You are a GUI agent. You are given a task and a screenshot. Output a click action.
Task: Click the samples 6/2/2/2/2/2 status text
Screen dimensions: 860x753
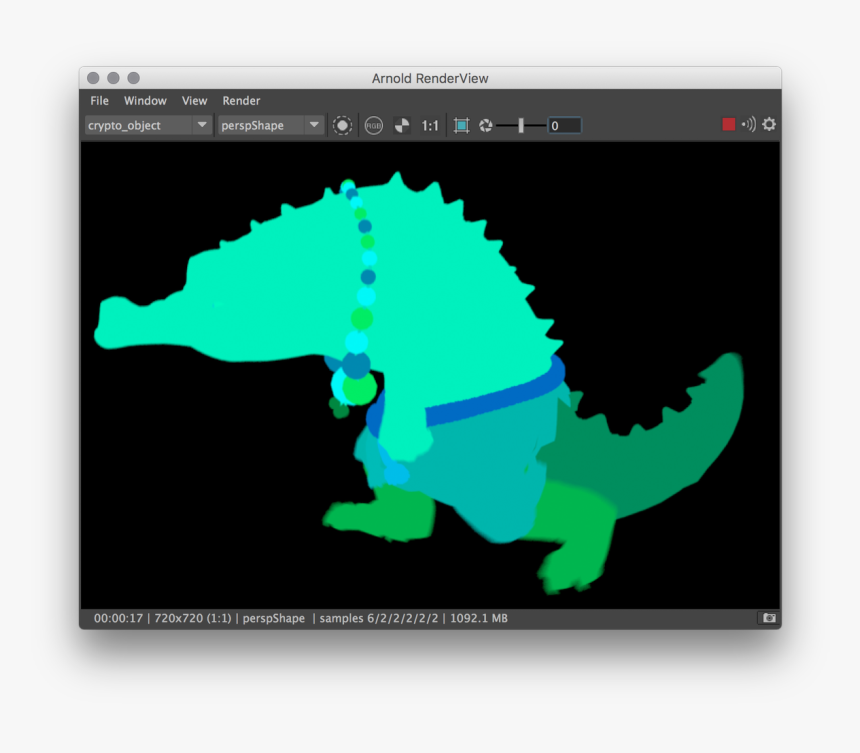(378, 618)
